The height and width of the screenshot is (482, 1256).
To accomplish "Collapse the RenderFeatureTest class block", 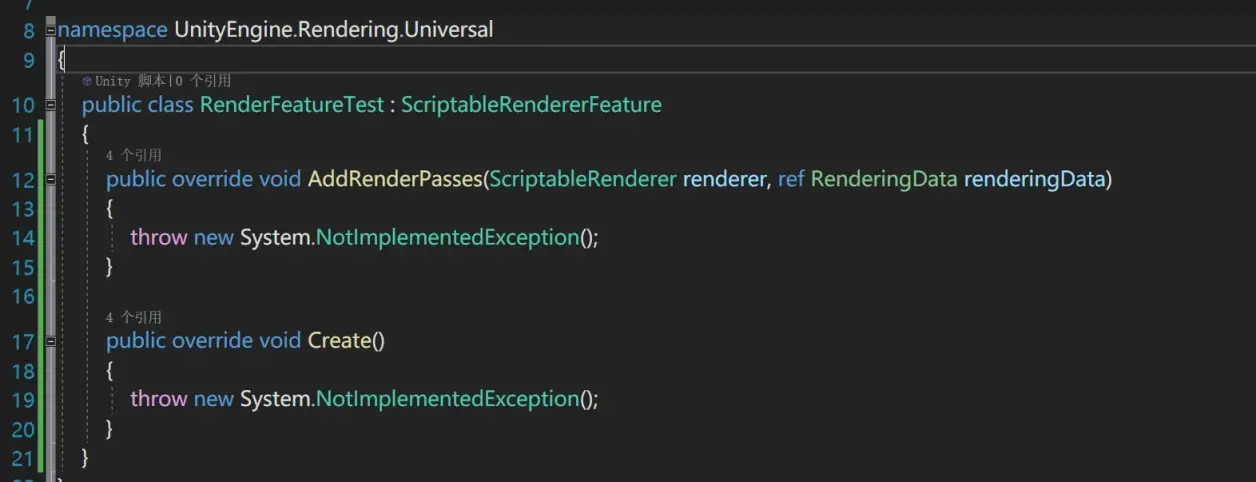I will click(x=51, y=105).
